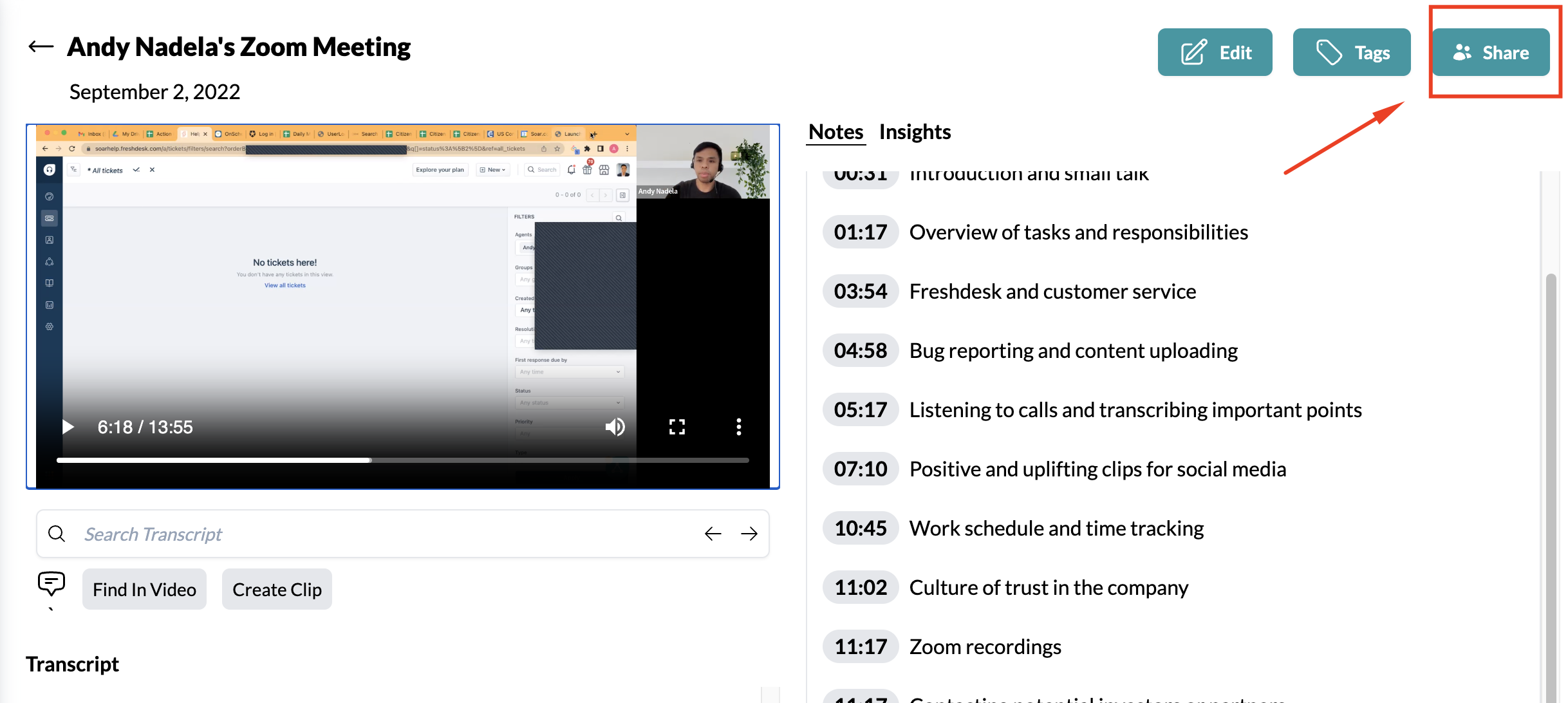Click the Share button

point(1490,52)
